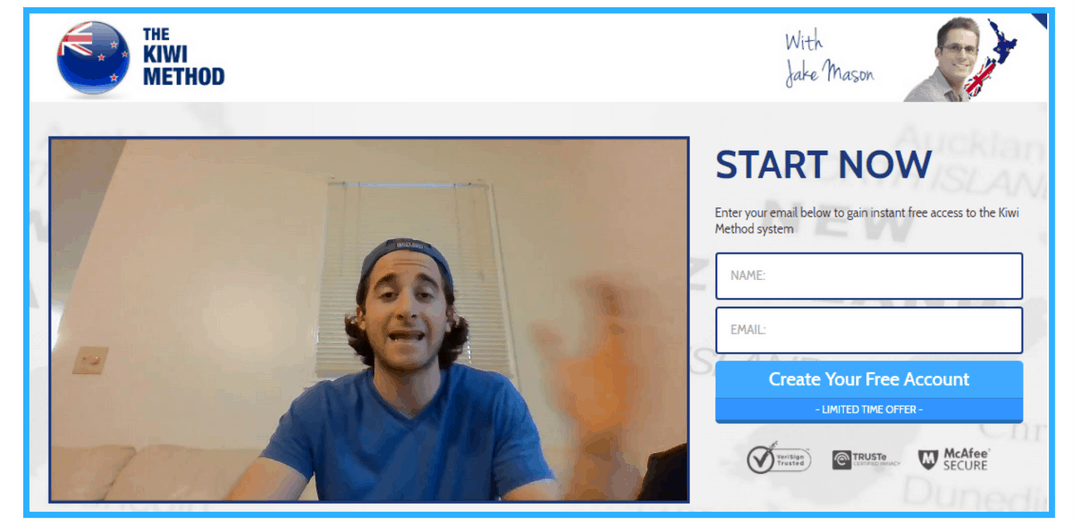Select THE KIWI METHOD title text
The image size is (1074, 526).
(183, 56)
